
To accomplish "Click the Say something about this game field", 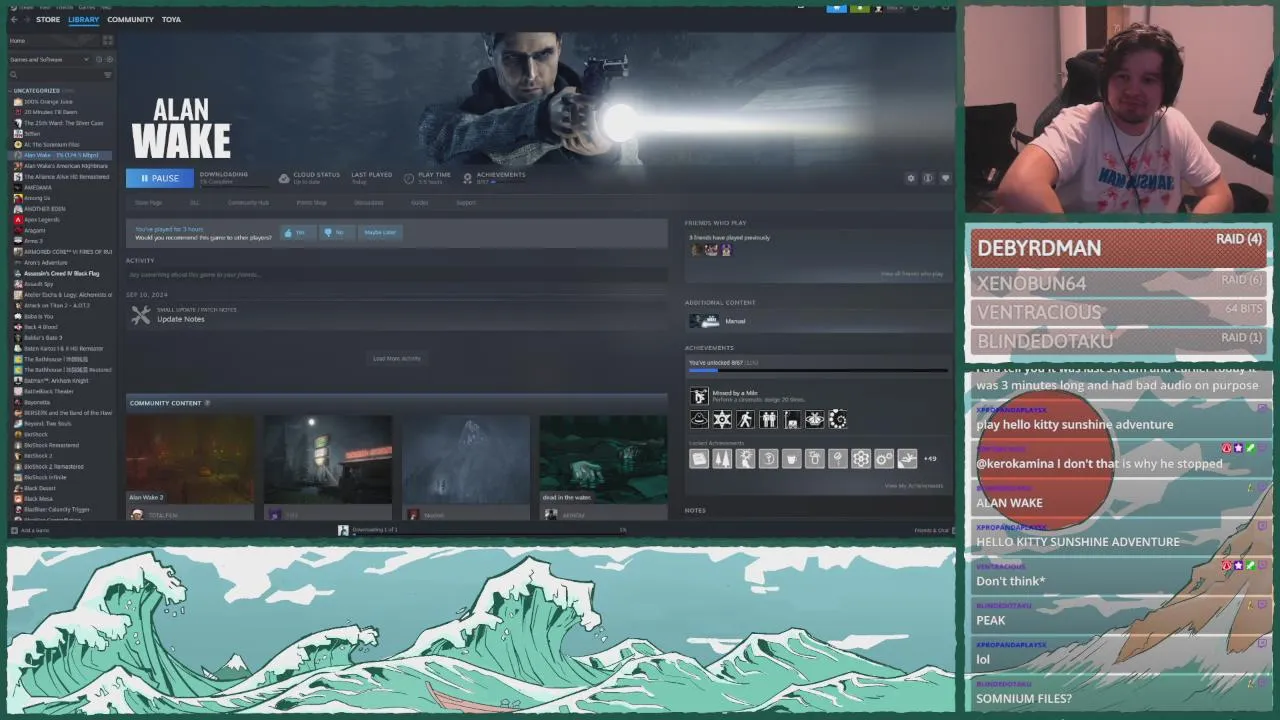I will 396,274.
